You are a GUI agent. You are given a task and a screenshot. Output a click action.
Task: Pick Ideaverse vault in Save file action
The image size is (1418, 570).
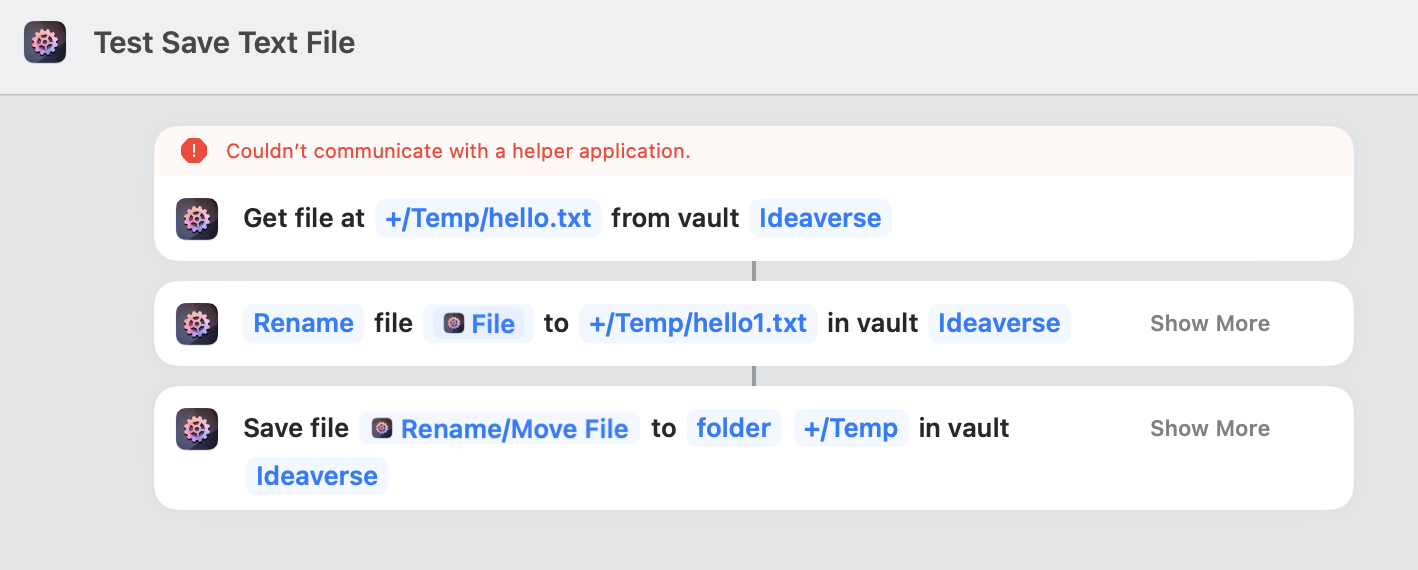(x=316, y=476)
